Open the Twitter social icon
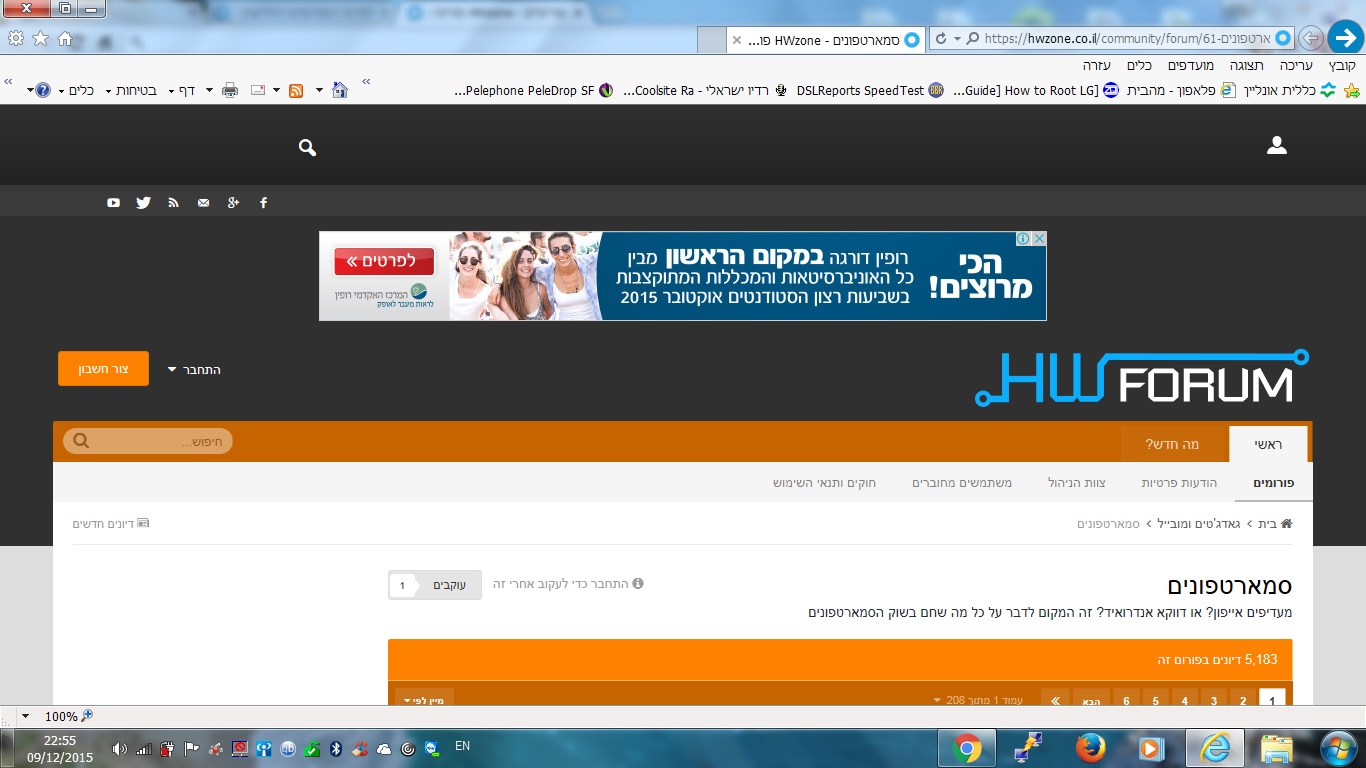Viewport: 1366px width, 768px height. click(143, 202)
